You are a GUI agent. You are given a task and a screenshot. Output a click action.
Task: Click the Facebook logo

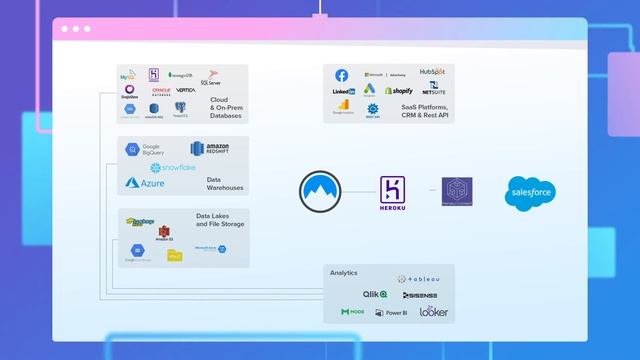tap(342, 76)
